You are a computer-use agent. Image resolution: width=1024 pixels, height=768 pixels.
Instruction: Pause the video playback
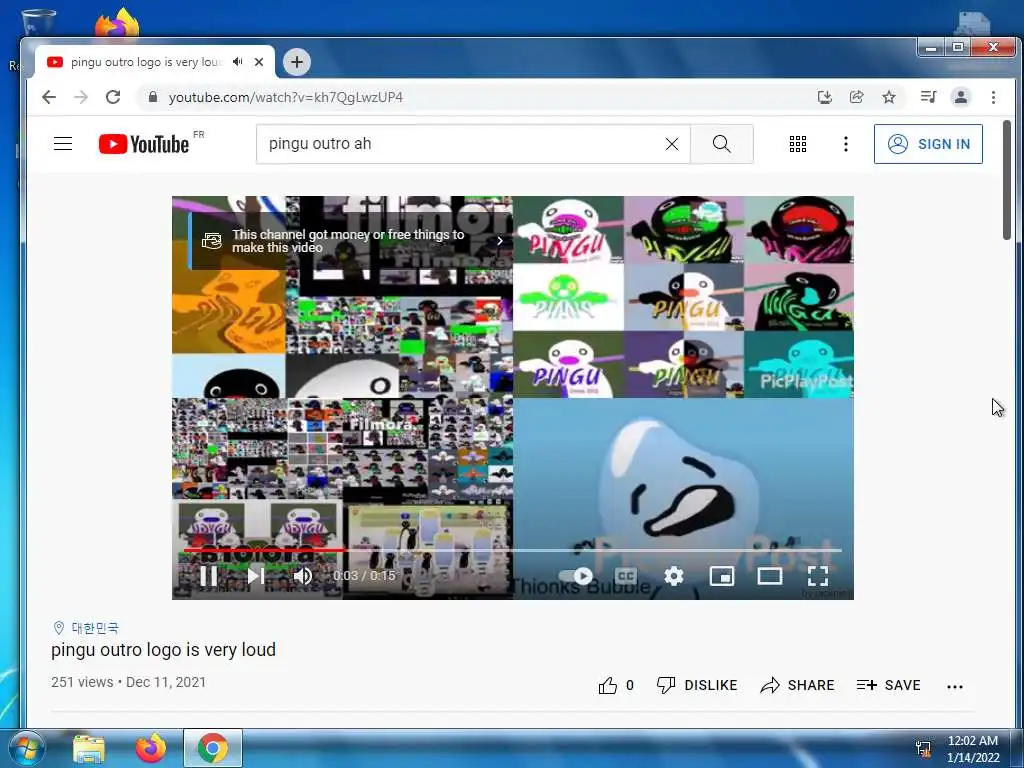(x=209, y=576)
